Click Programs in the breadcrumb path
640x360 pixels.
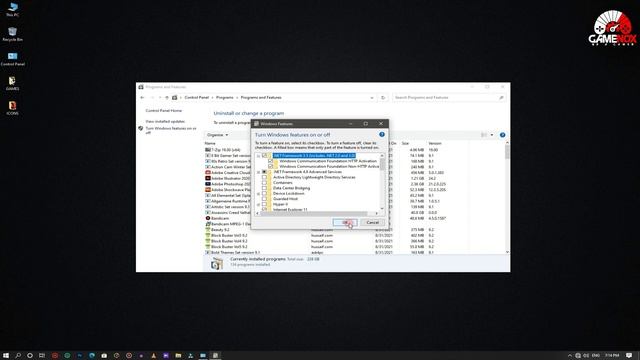(x=224, y=98)
